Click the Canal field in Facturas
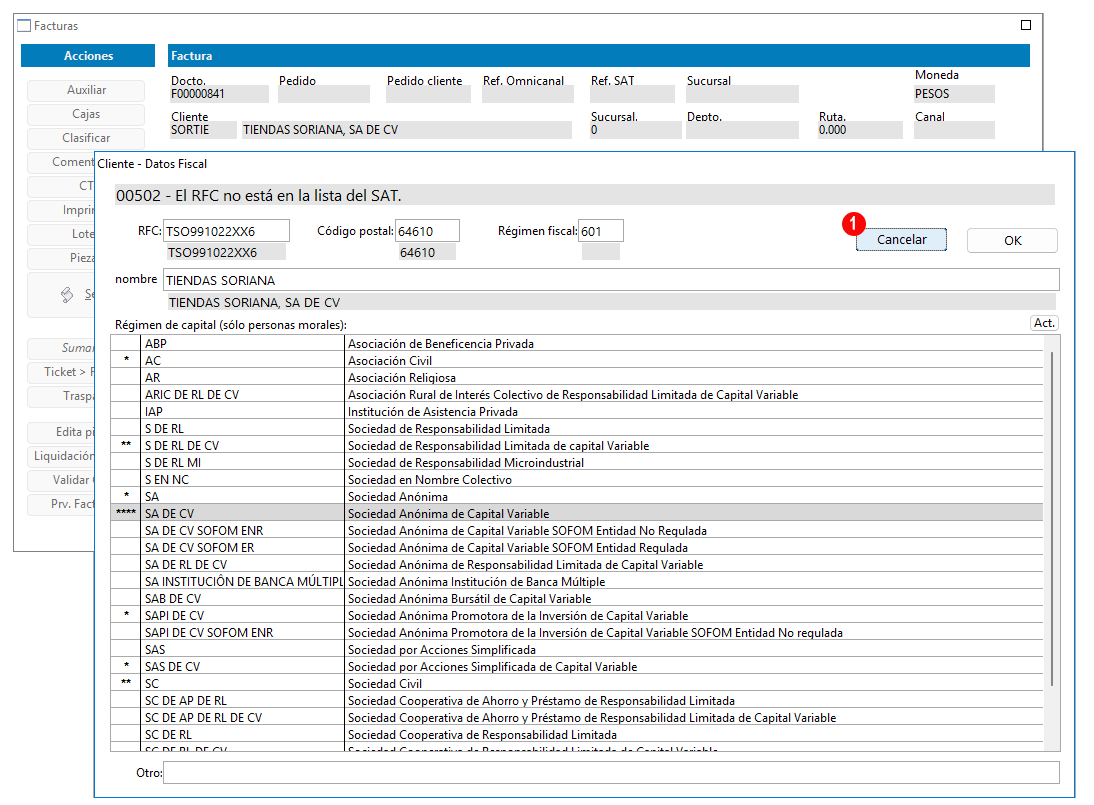1094x805 pixels. (954, 130)
